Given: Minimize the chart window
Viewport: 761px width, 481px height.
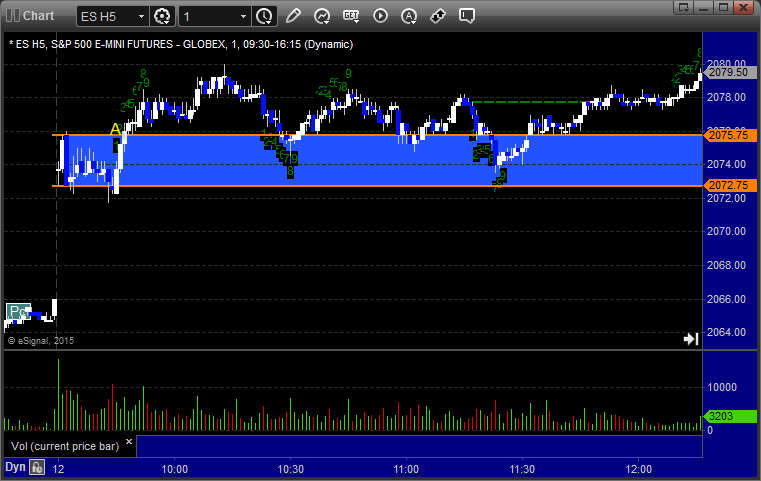Looking at the screenshot, I should 704,7.
